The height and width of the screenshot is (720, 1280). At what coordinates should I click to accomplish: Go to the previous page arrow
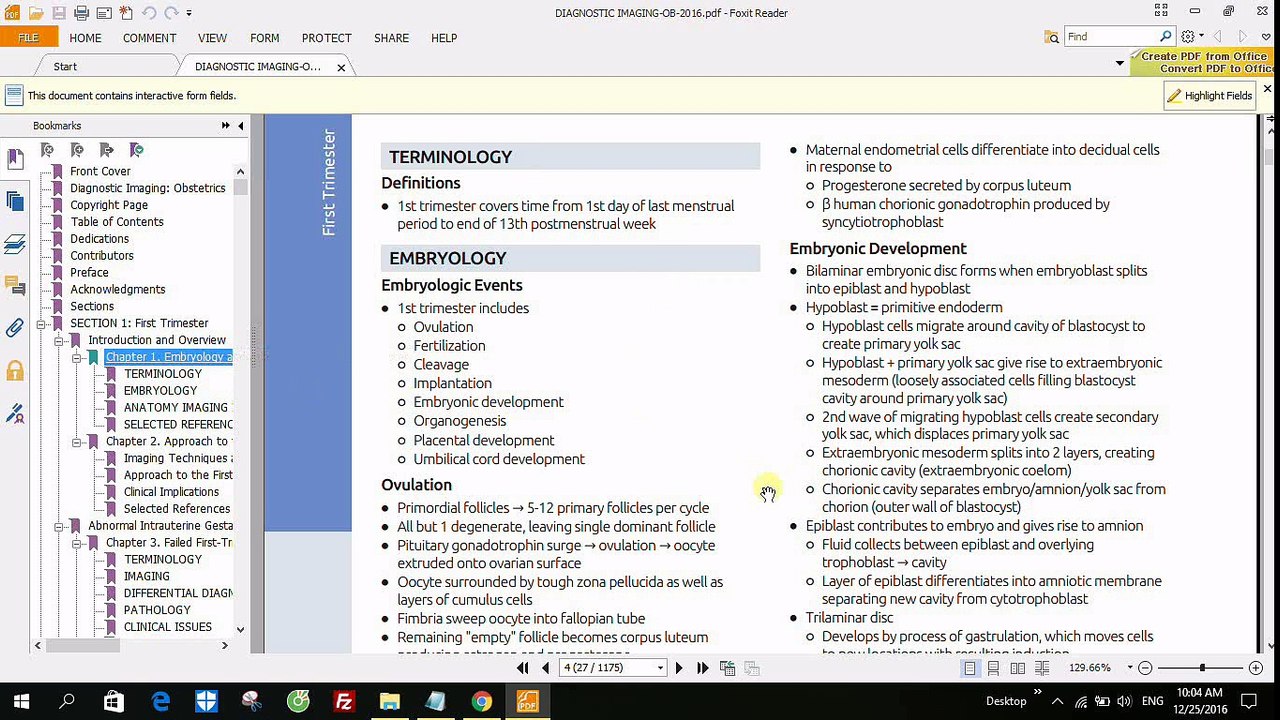tap(545, 668)
